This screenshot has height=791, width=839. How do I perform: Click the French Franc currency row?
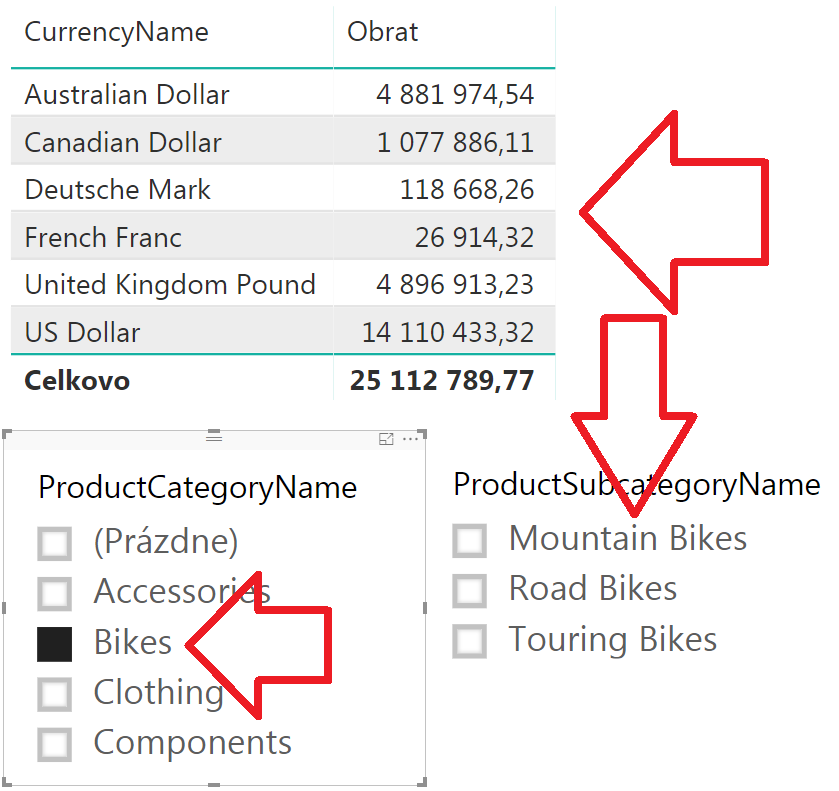click(283, 237)
